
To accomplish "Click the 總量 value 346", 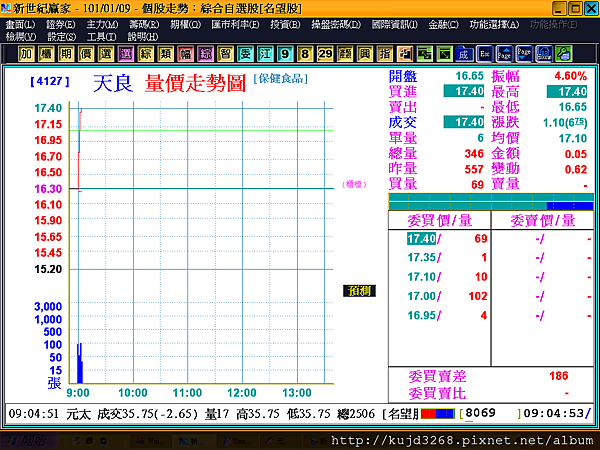I will (x=474, y=154).
